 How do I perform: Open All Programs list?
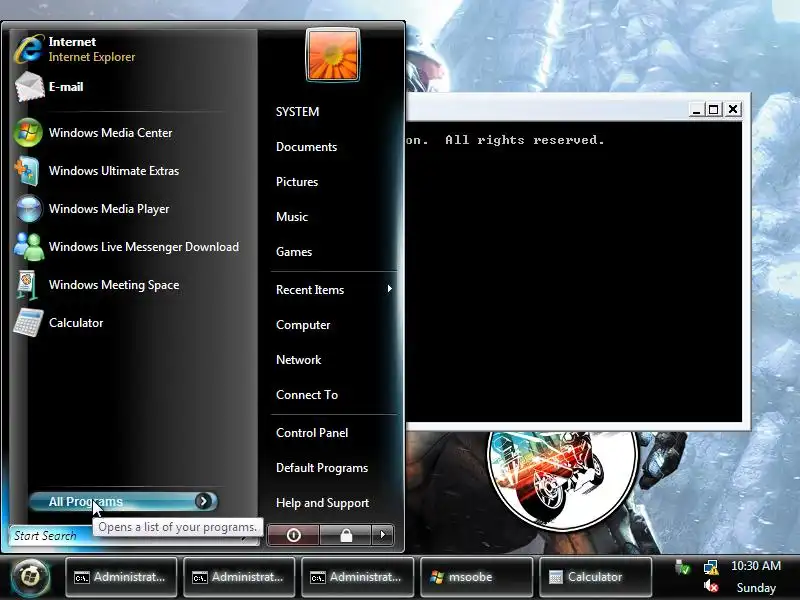point(123,502)
